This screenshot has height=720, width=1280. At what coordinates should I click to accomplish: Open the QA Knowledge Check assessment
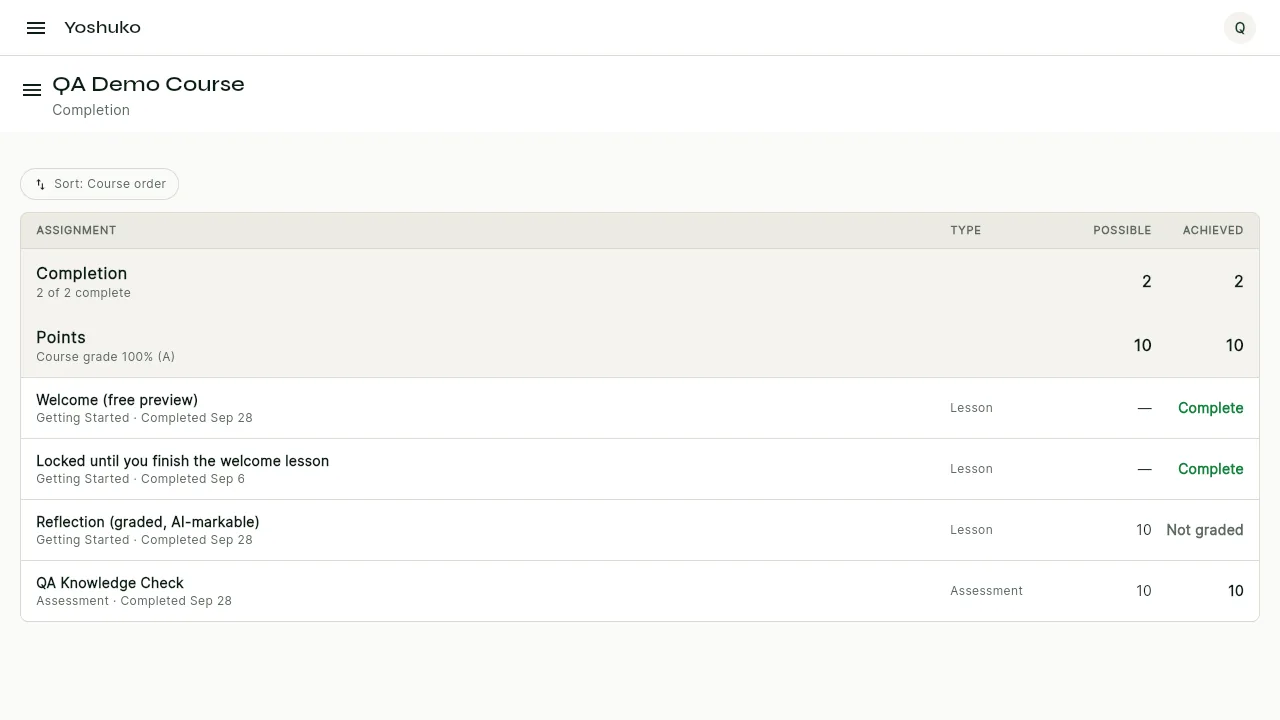[110, 583]
